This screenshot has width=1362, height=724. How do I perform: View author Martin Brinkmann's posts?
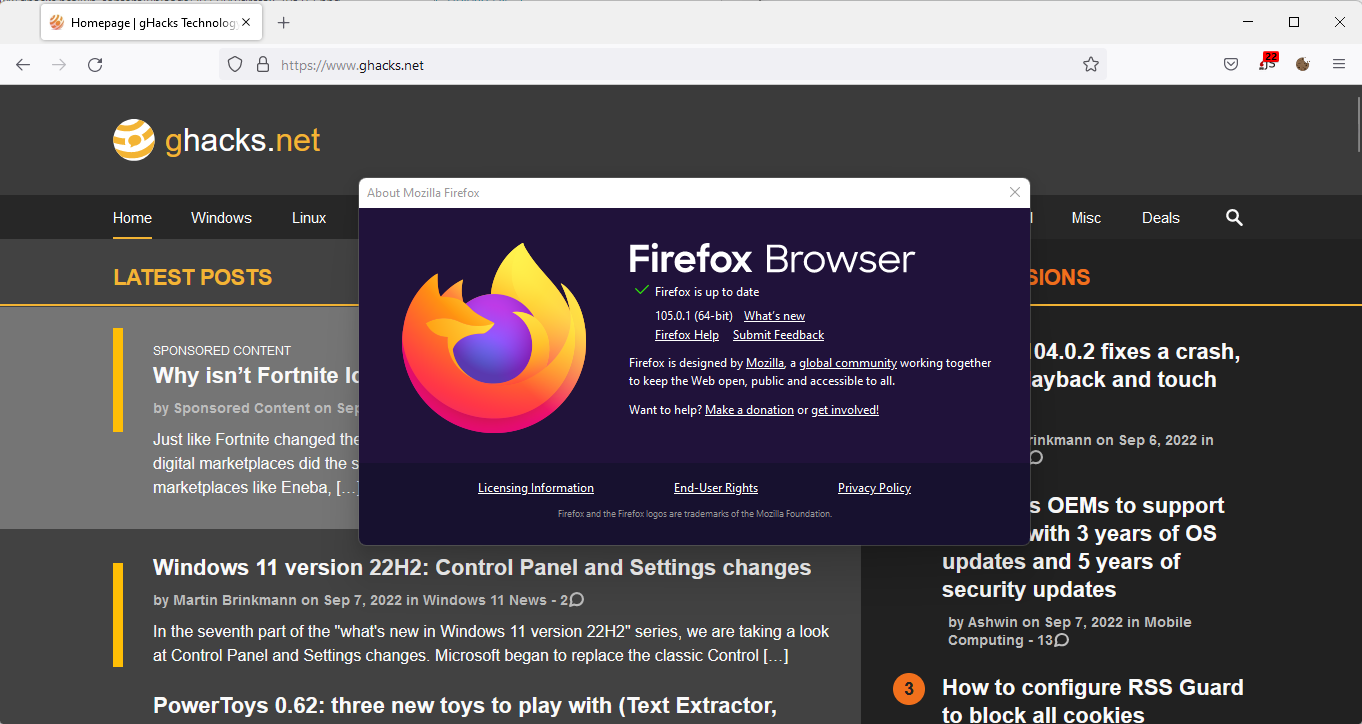click(235, 600)
